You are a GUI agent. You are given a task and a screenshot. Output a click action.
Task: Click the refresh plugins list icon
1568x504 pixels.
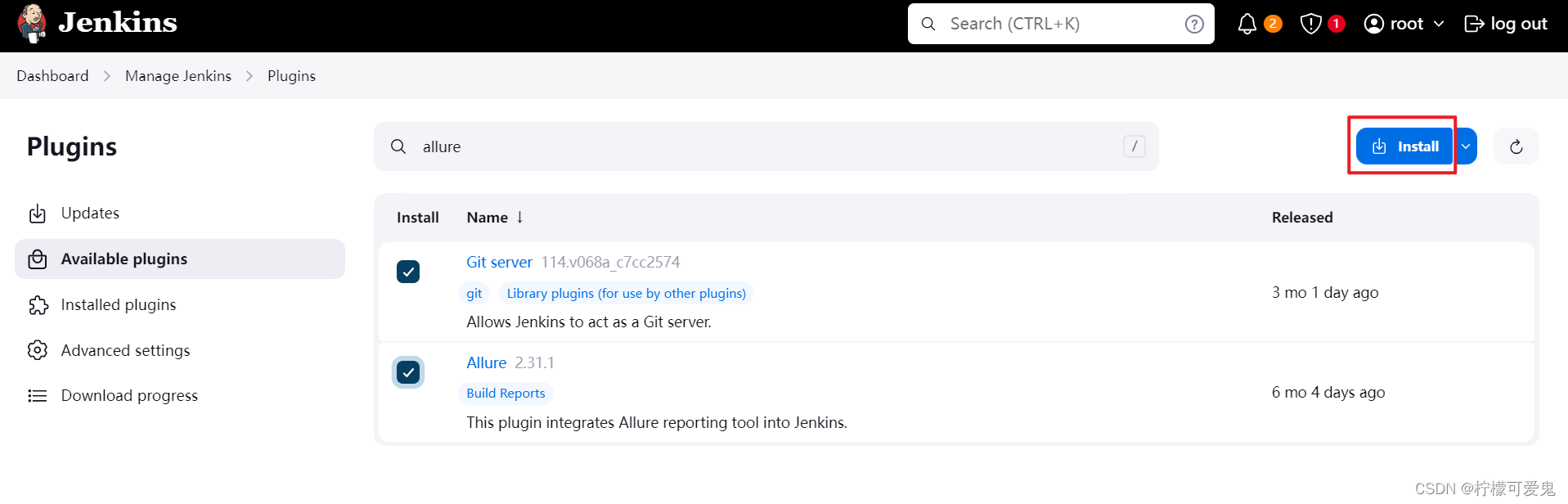tap(1516, 146)
